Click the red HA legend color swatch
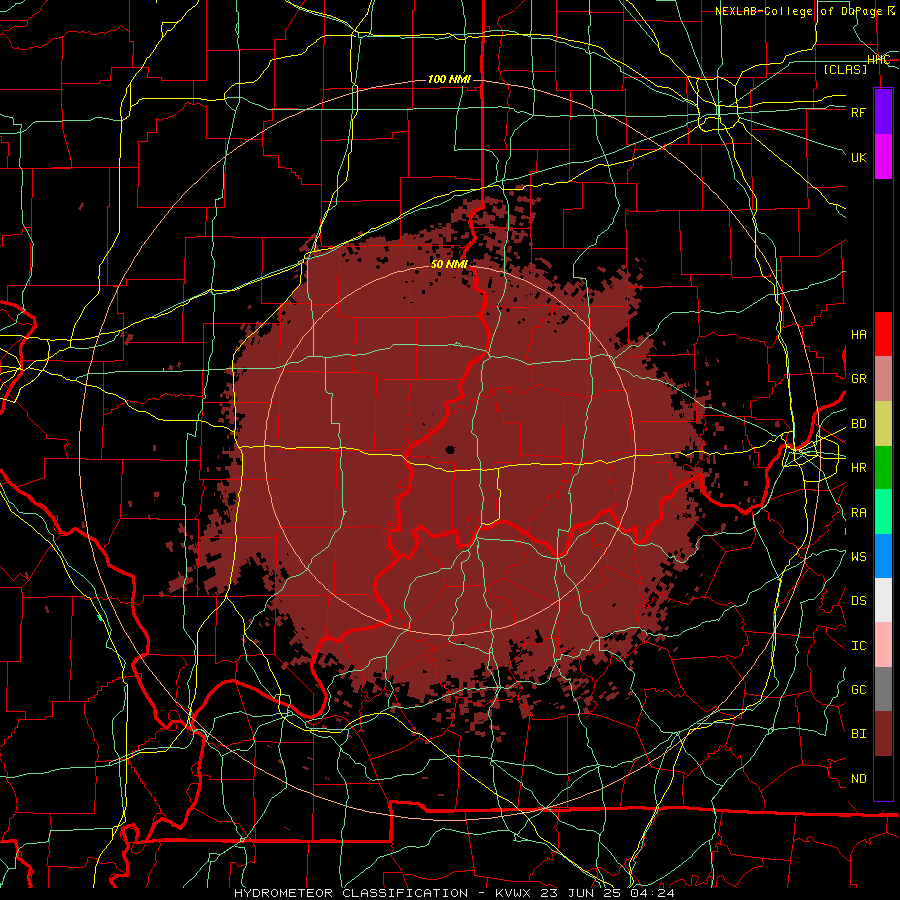Screen dimensions: 900x900 (883, 334)
